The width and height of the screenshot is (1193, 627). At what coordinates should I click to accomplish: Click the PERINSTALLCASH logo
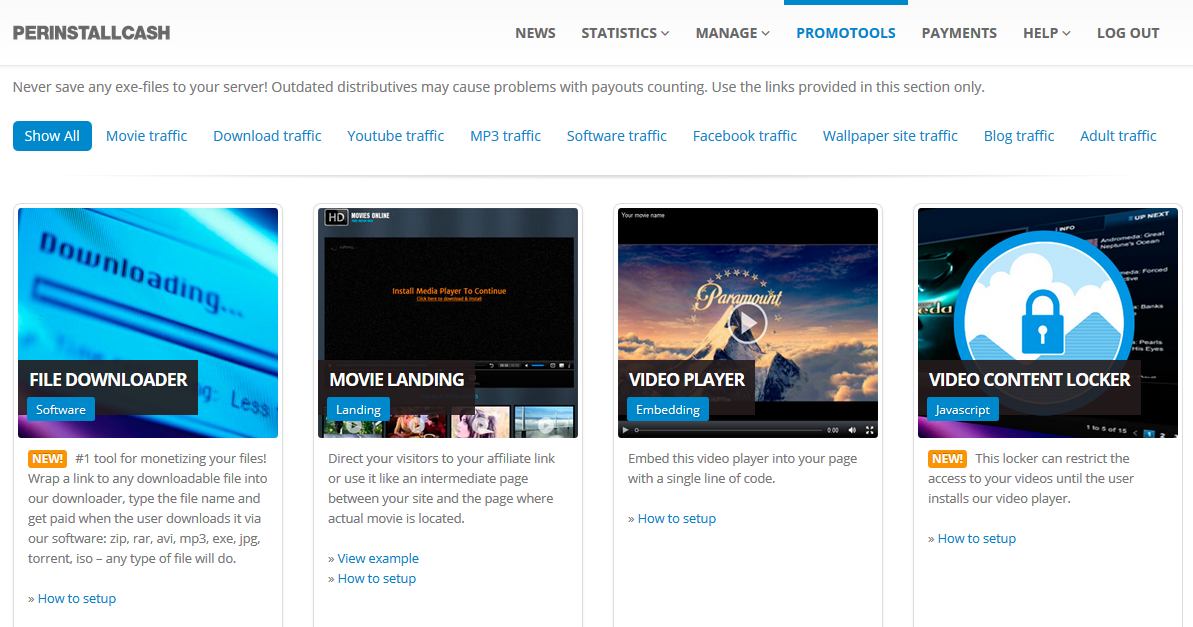click(x=91, y=33)
